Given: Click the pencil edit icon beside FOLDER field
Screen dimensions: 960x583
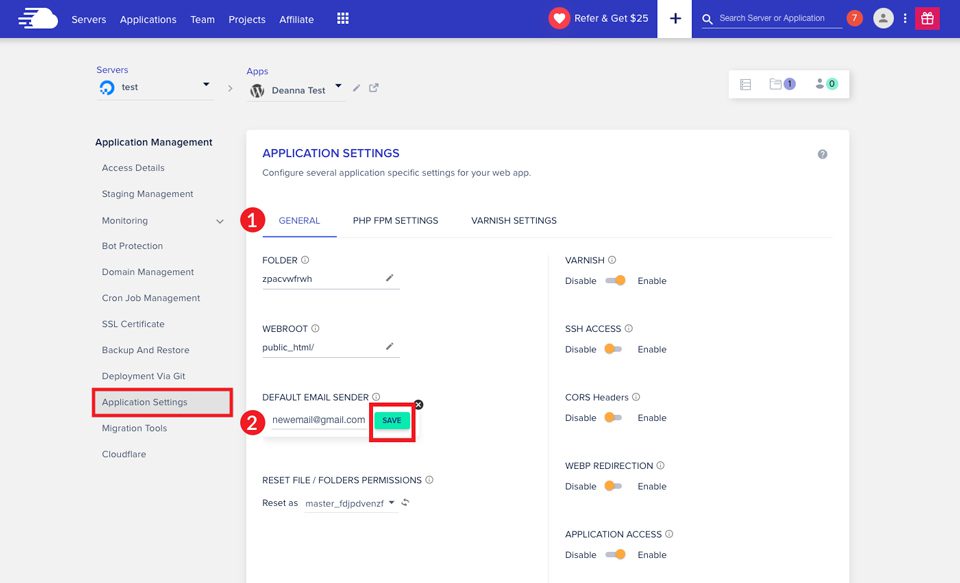Looking at the screenshot, I should click(x=390, y=279).
